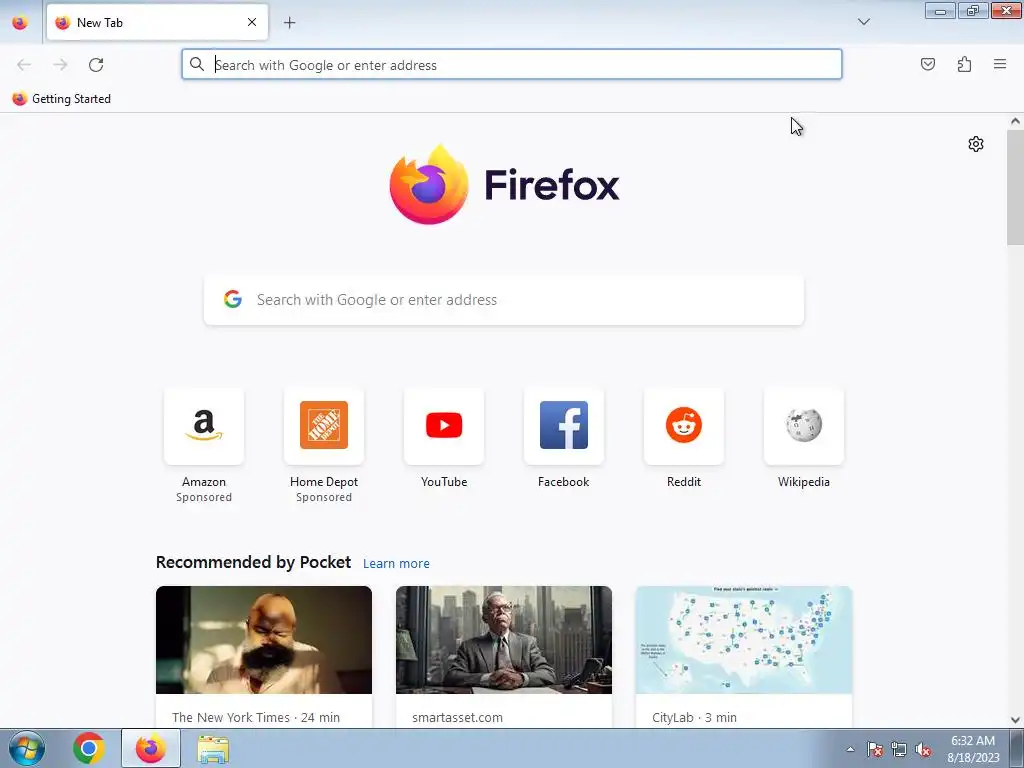Image resolution: width=1024 pixels, height=768 pixels.
Task: Click the 'Sponsored' label under Home Depot
Action: (x=324, y=498)
